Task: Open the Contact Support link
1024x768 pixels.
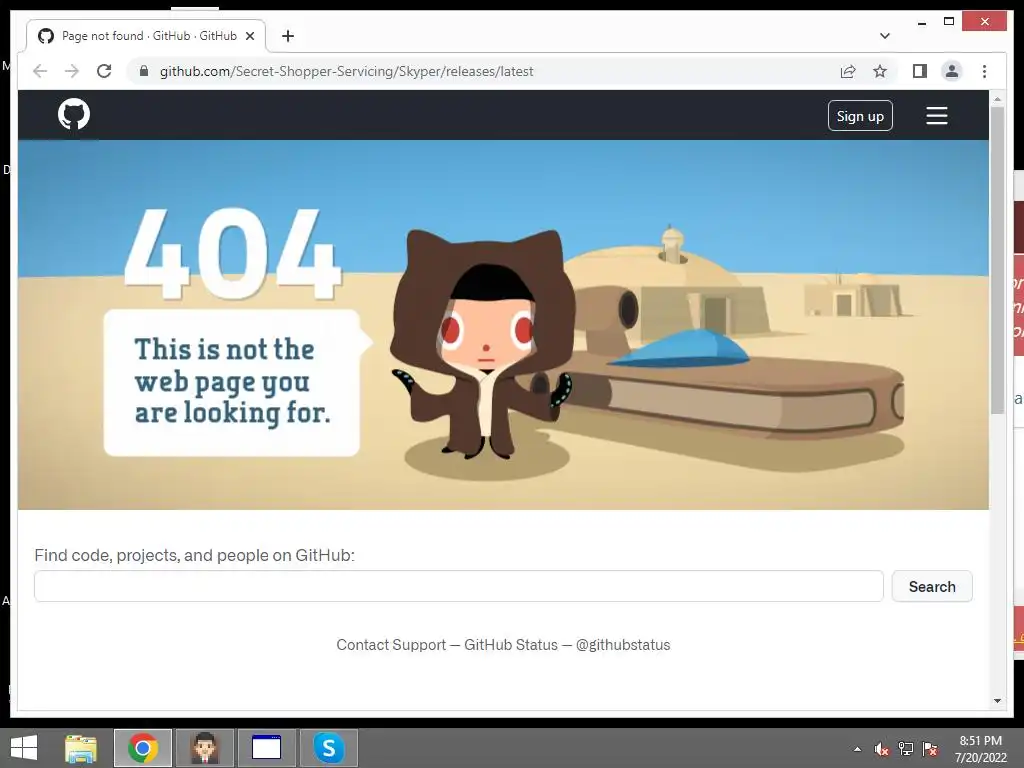Action: 391,645
